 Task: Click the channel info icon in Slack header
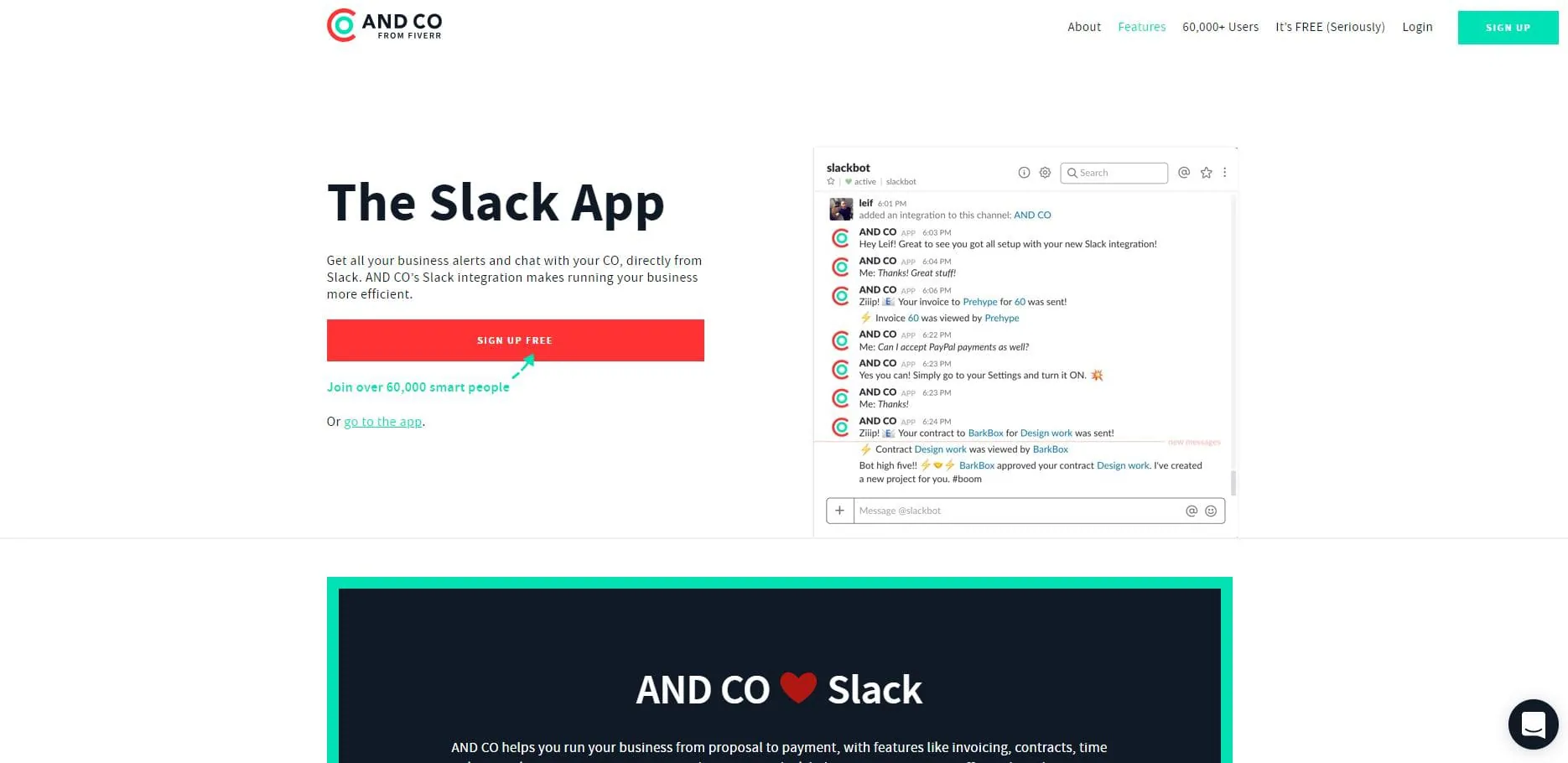coord(1024,173)
